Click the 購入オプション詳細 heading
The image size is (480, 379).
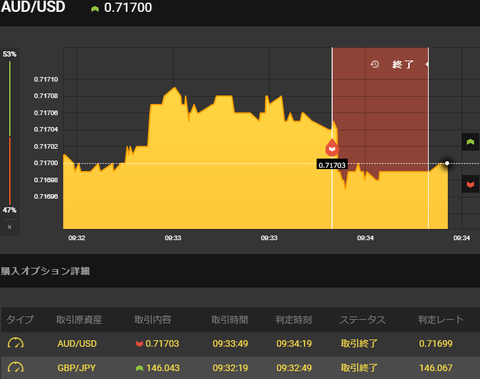[45, 271]
